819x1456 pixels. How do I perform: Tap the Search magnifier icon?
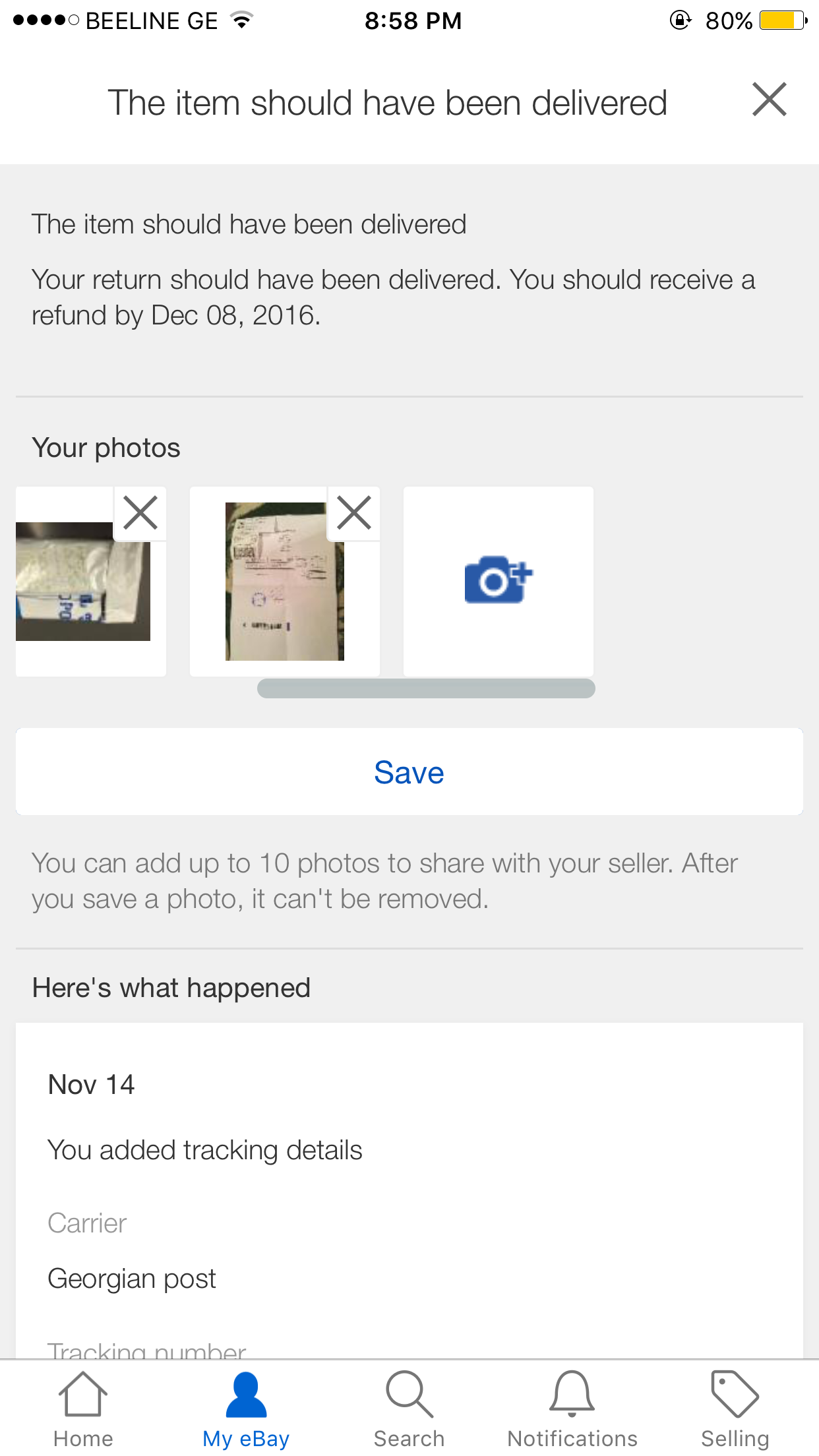coord(409,1394)
